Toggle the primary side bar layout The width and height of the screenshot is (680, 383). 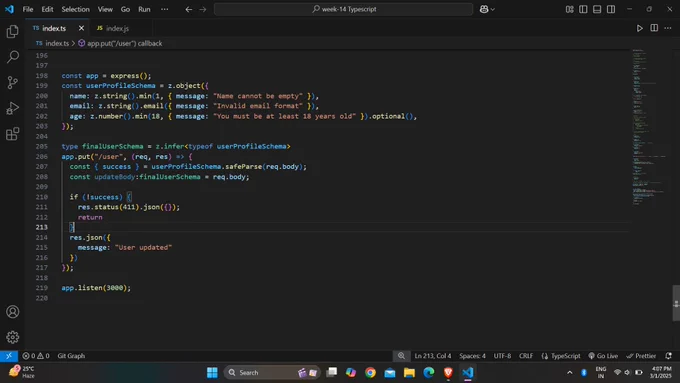coord(583,9)
